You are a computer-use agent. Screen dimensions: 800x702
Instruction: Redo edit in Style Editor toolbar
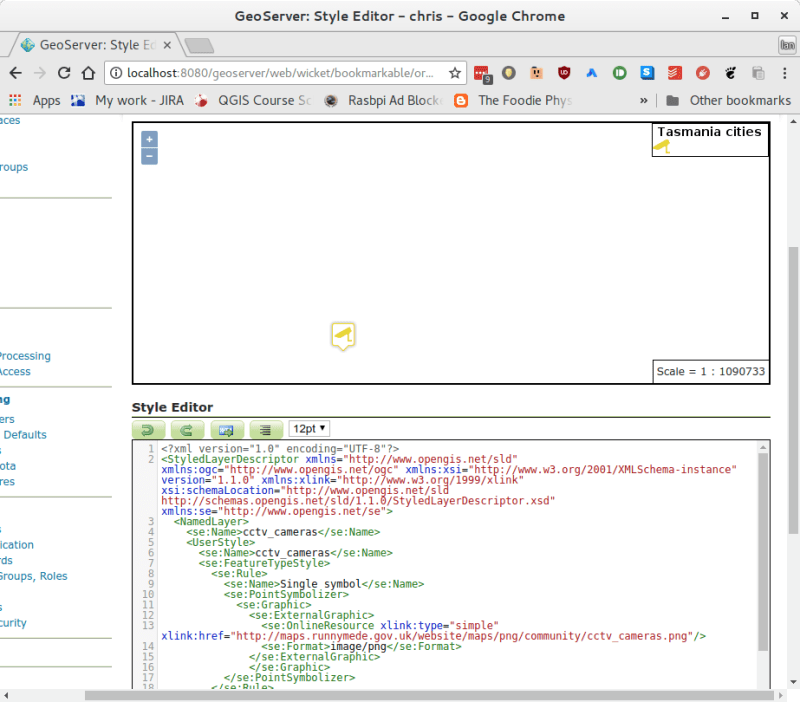click(x=187, y=430)
